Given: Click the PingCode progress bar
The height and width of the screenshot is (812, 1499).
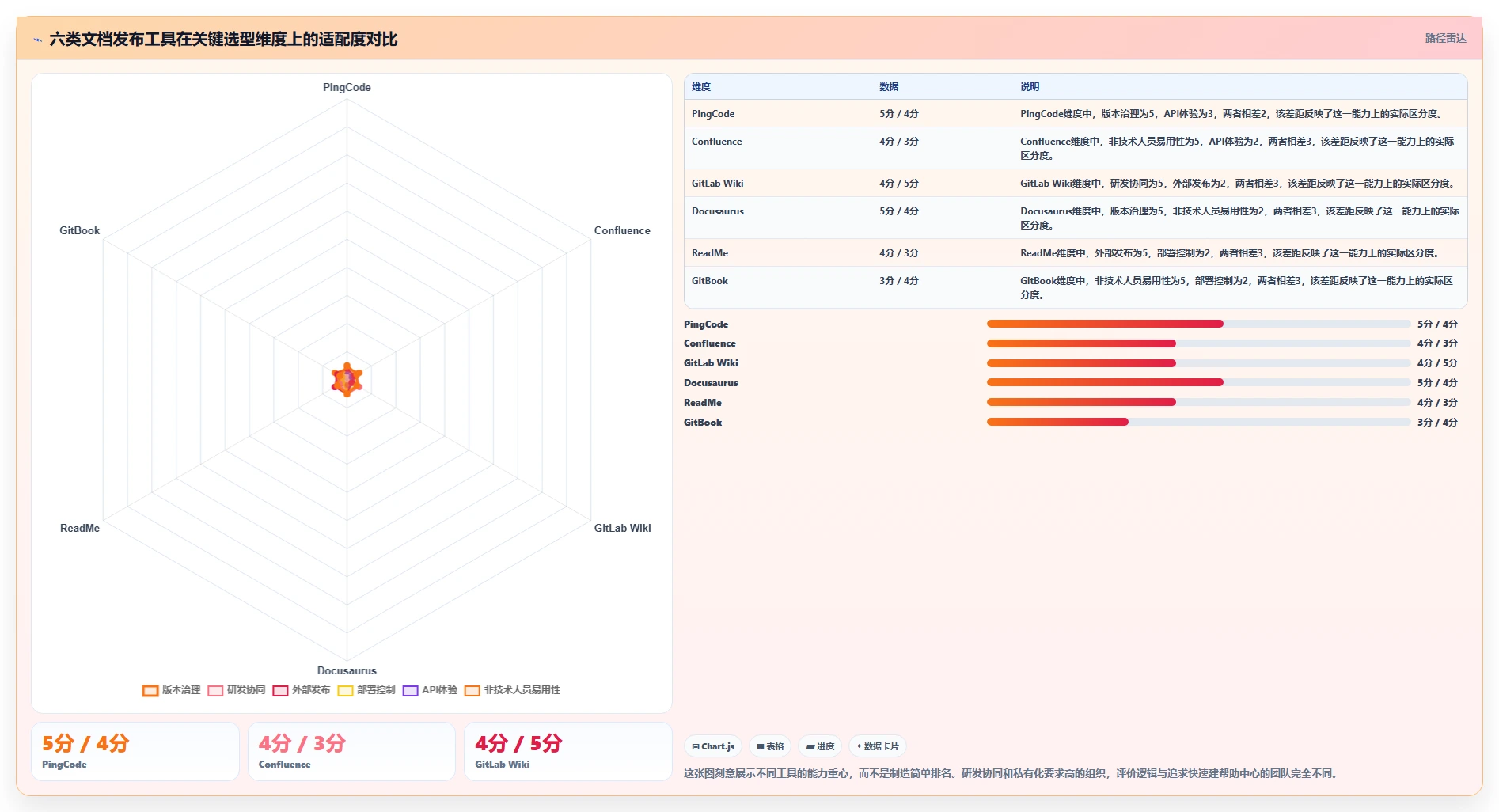Looking at the screenshot, I should (1198, 324).
